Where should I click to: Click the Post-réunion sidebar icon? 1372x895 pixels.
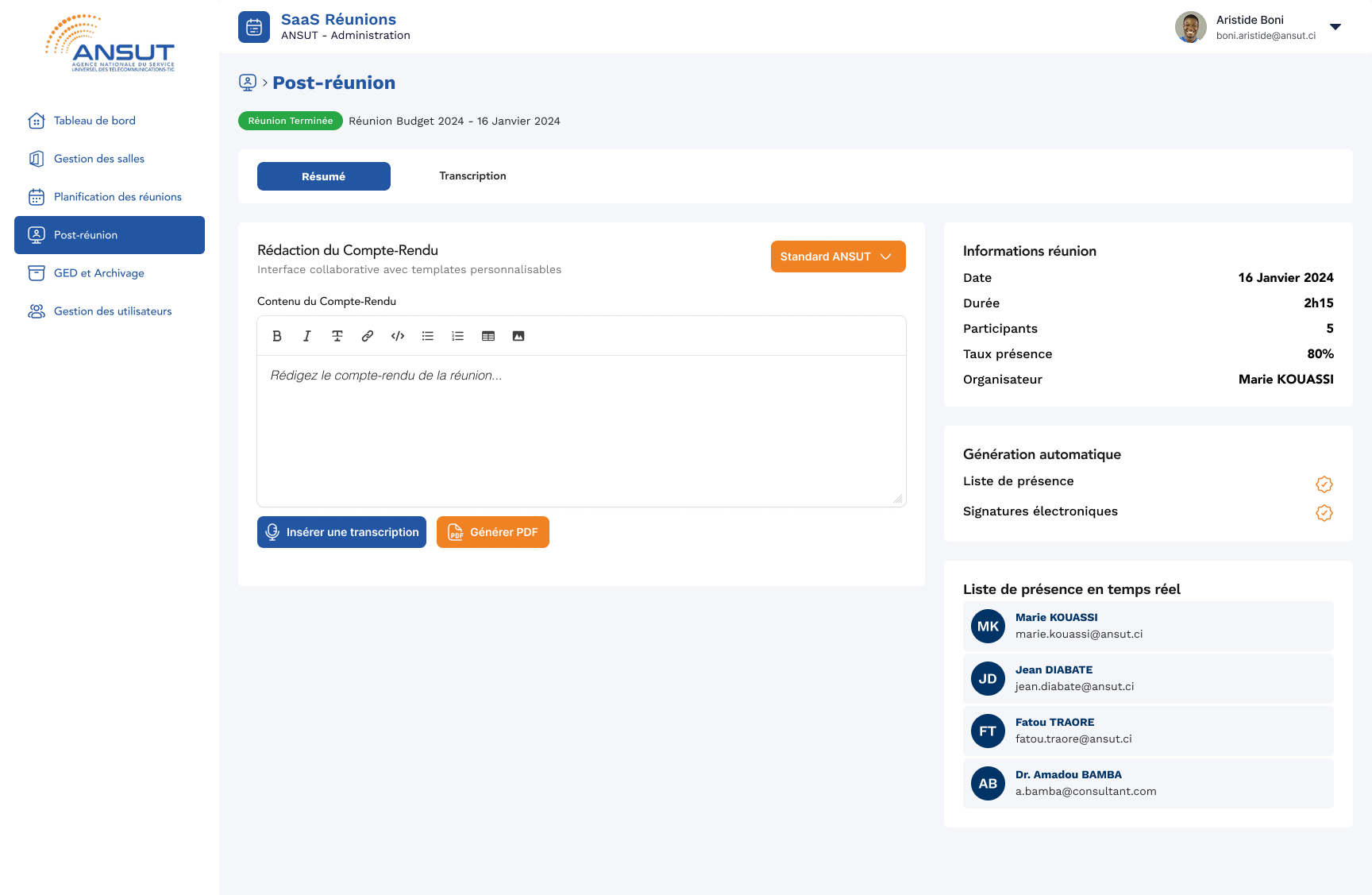pos(37,235)
